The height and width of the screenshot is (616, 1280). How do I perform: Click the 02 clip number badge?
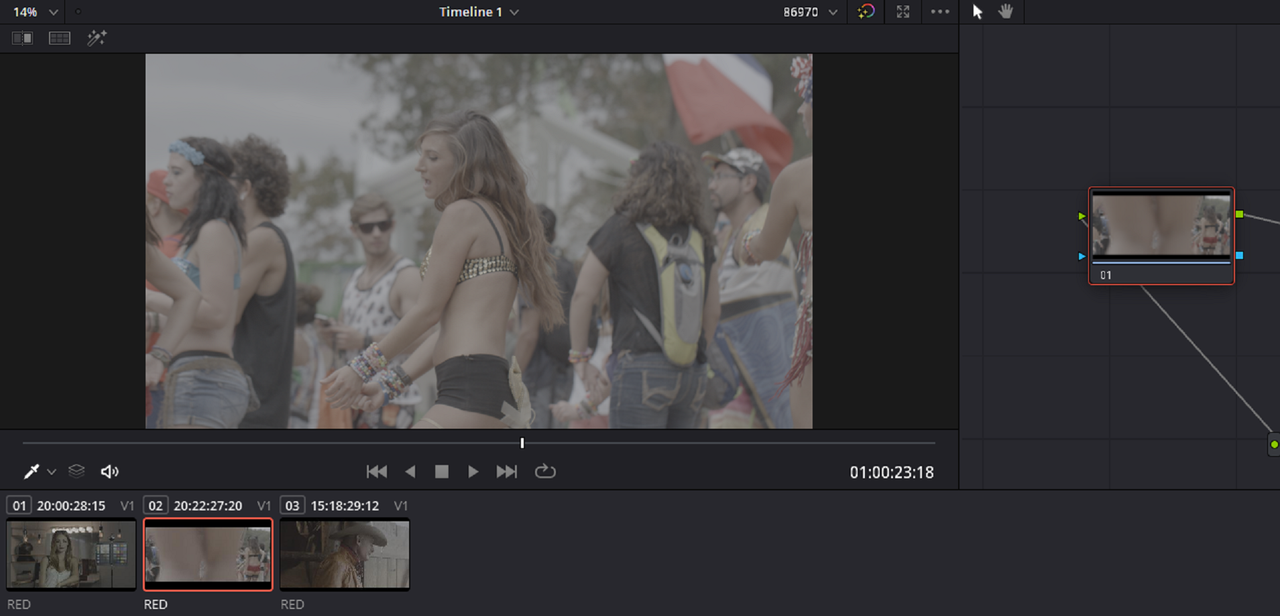tap(155, 506)
